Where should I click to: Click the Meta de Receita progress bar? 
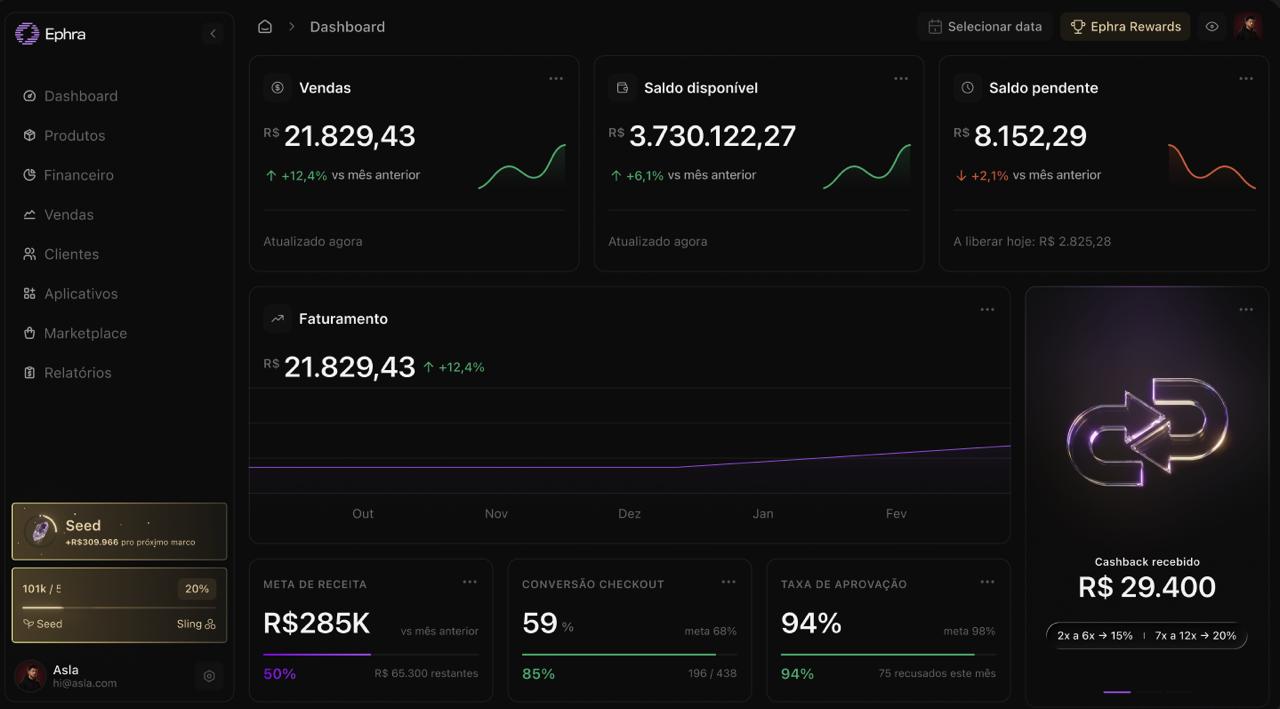pyautogui.click(x=371, y=655)
